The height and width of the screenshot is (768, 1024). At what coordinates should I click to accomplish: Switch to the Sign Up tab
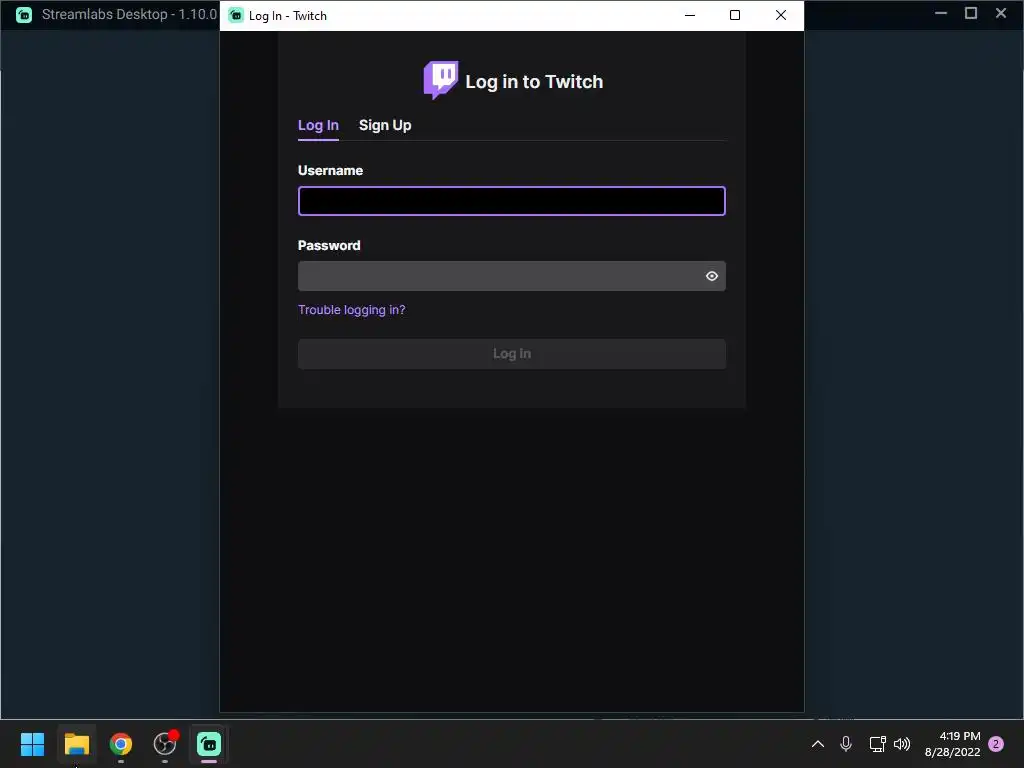(x=385, y=125)
